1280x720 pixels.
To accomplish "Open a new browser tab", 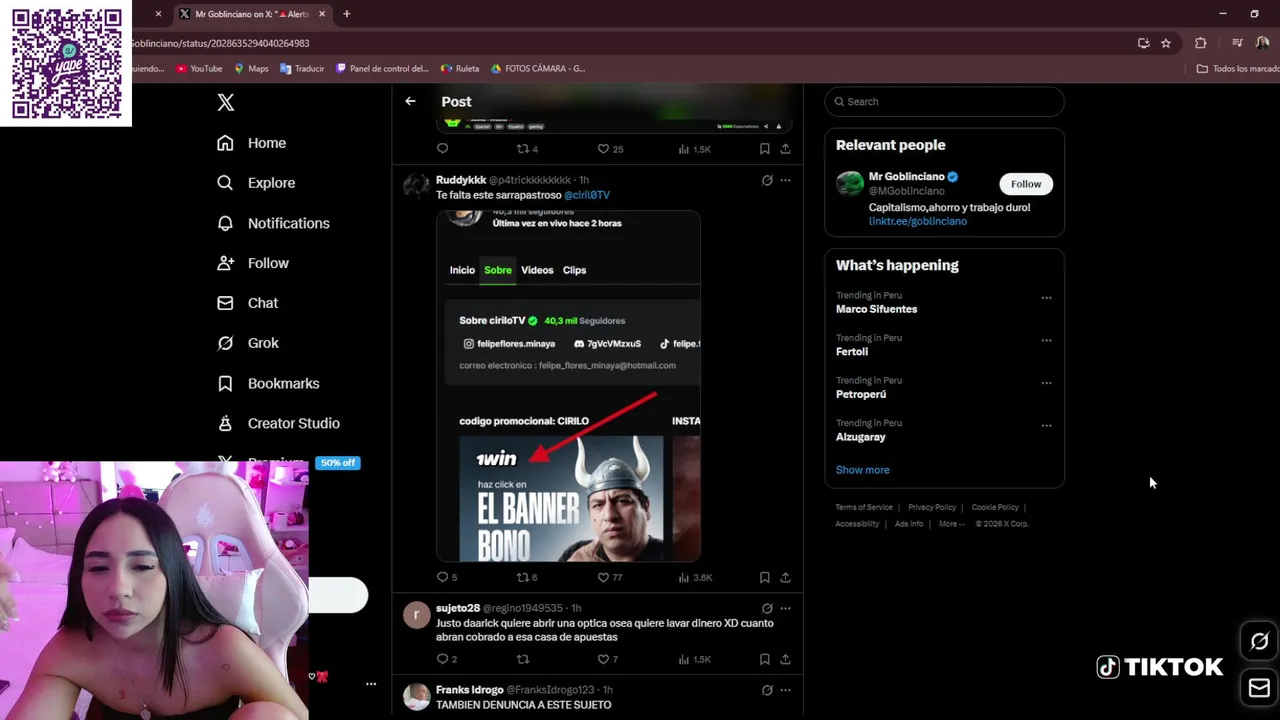I will point(346,14).
